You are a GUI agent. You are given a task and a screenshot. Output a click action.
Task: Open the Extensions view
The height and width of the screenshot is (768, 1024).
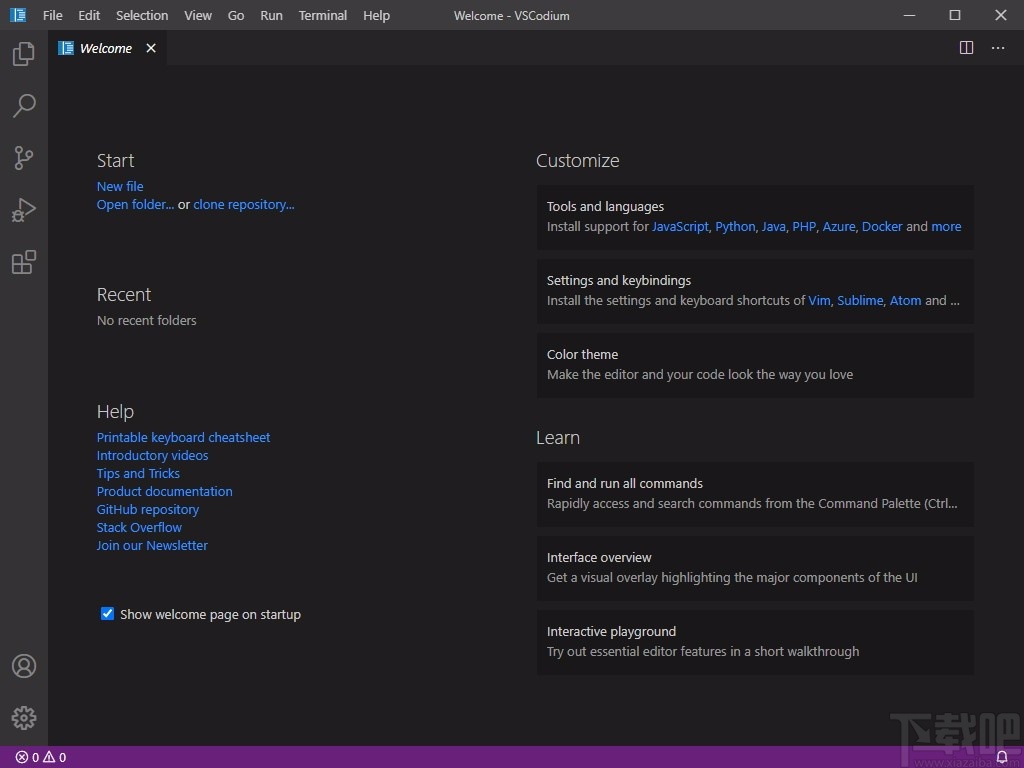coord(23,262)
